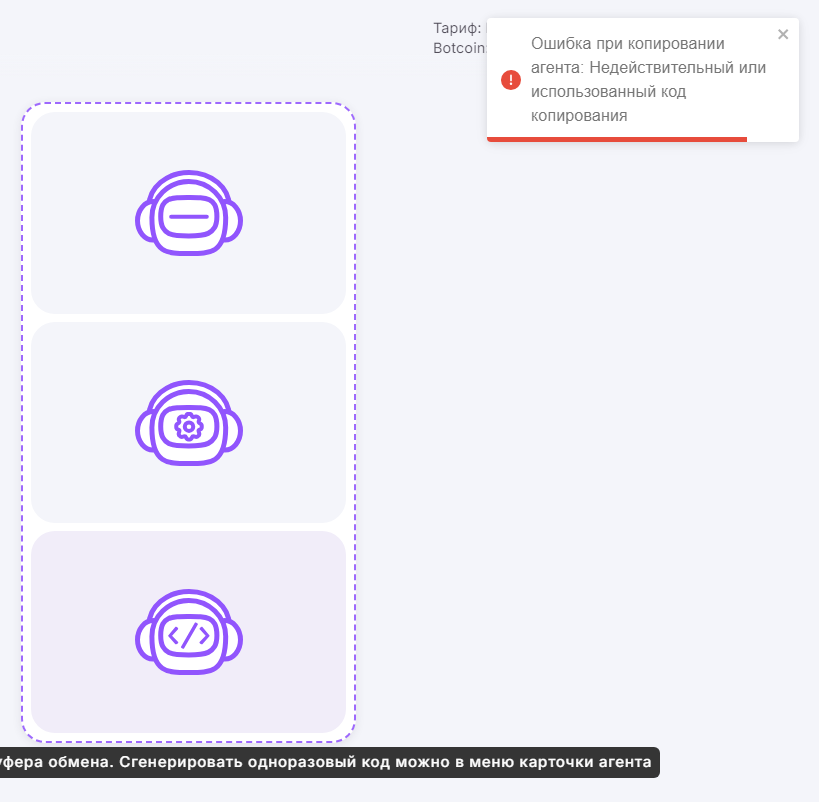Screen dimensions: 819x802
Task: Click the word "копирования" in error toast
Action: pyautogui.click(x=579, y=115)
